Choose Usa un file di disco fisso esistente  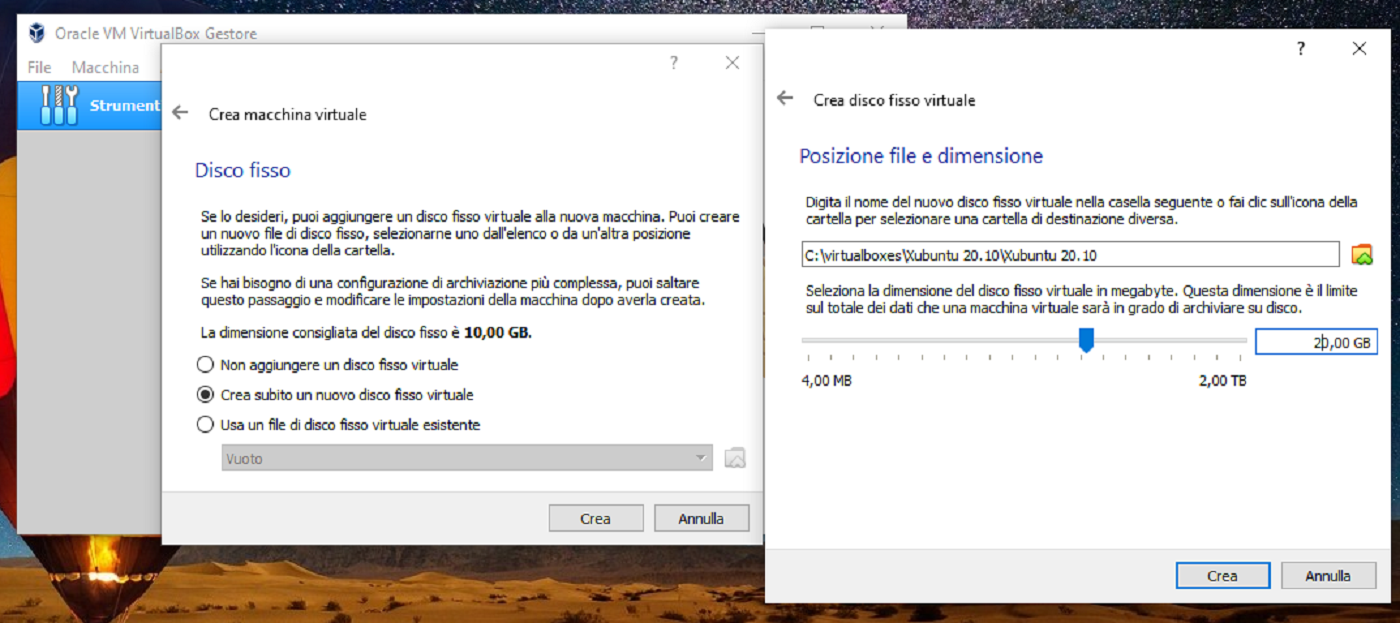204,424
